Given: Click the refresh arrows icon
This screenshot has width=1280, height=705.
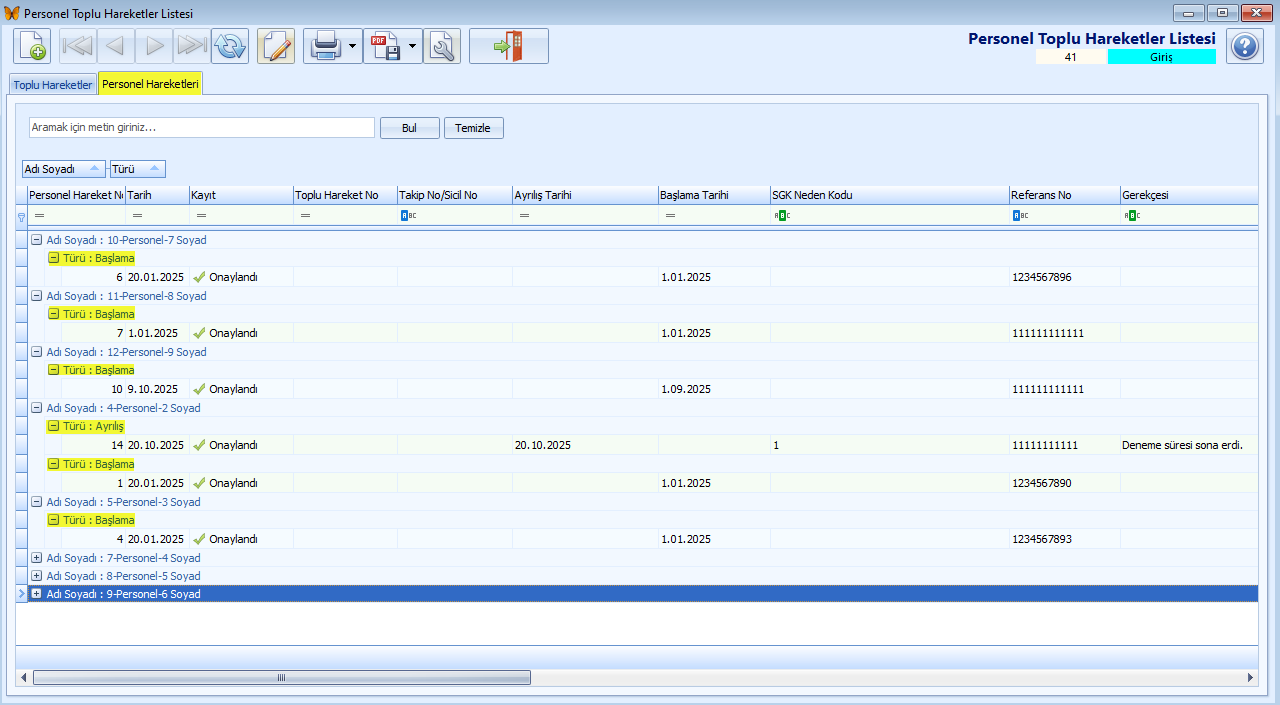Looking at the screenshot, I should click(230, 46).
